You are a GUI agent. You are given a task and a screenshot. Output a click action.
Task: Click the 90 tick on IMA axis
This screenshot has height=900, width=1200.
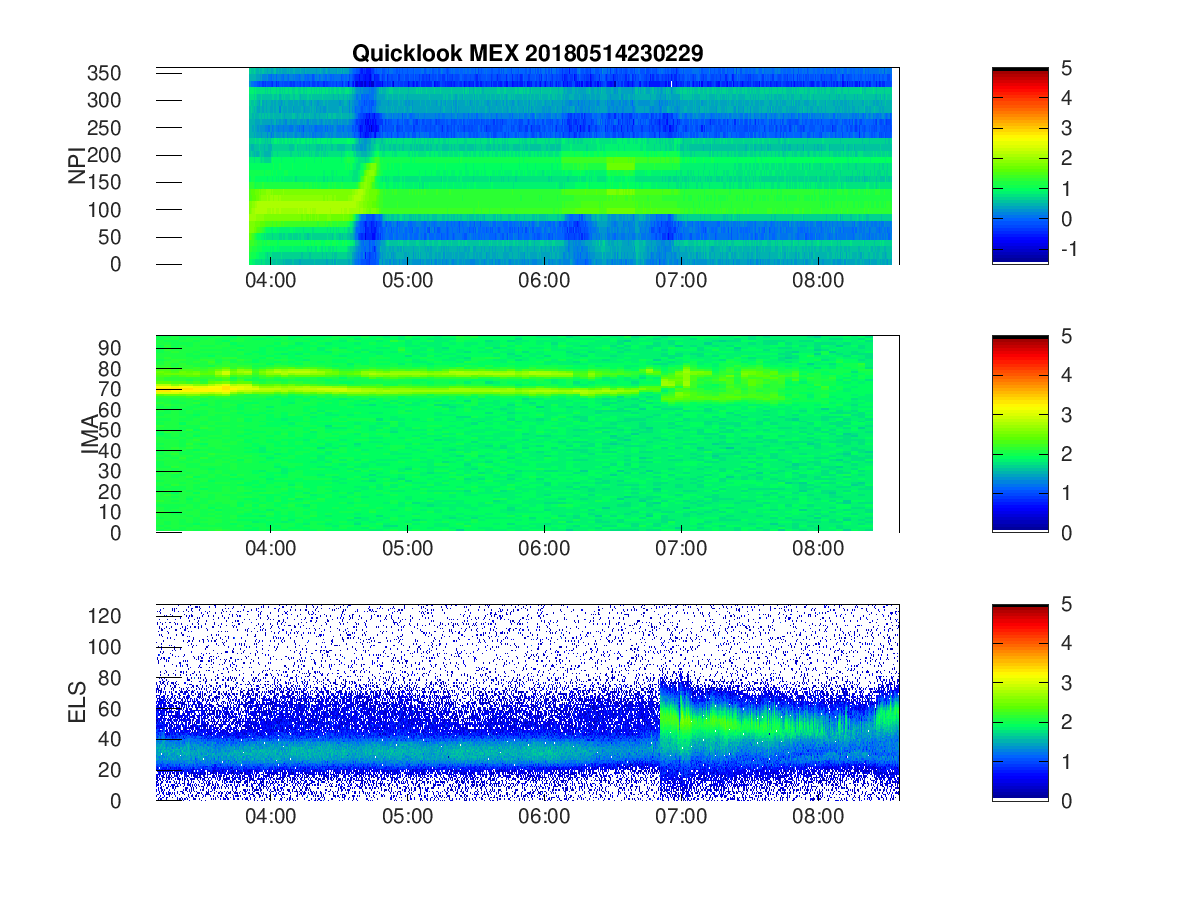pyautogui.click(x=110, y=348)
